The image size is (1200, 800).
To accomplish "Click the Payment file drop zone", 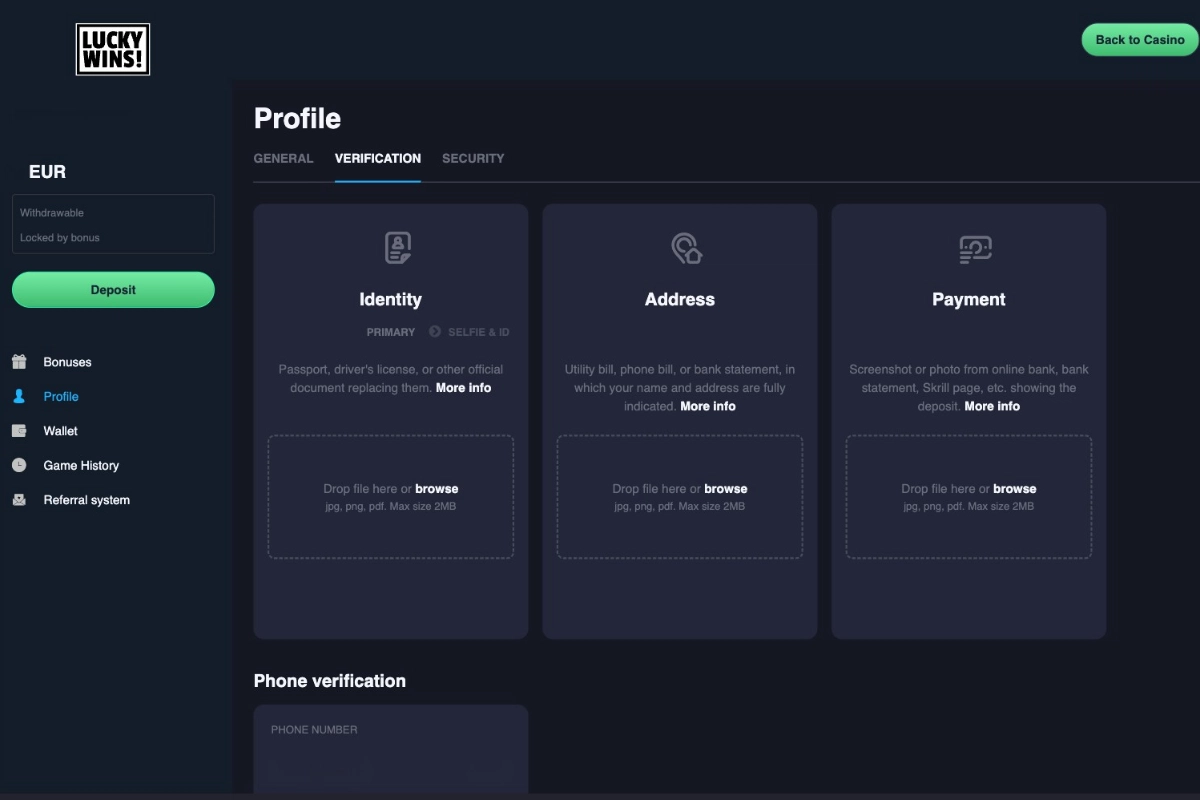I will coord(969,497).
